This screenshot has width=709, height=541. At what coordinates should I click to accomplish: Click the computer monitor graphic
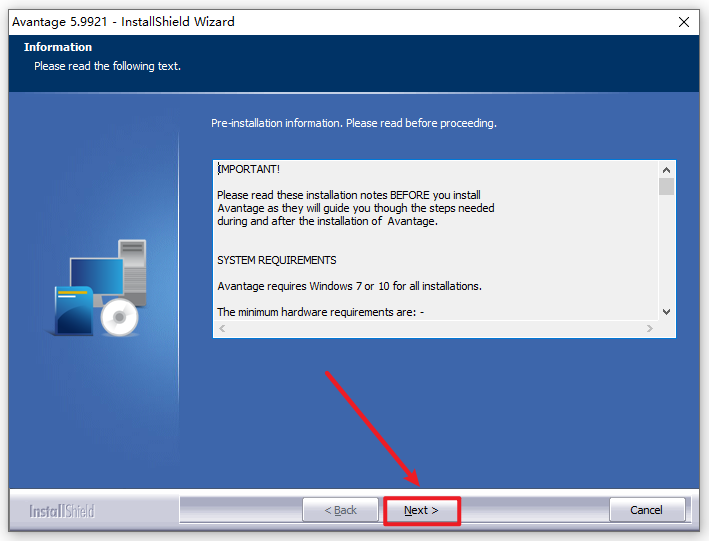95,273
